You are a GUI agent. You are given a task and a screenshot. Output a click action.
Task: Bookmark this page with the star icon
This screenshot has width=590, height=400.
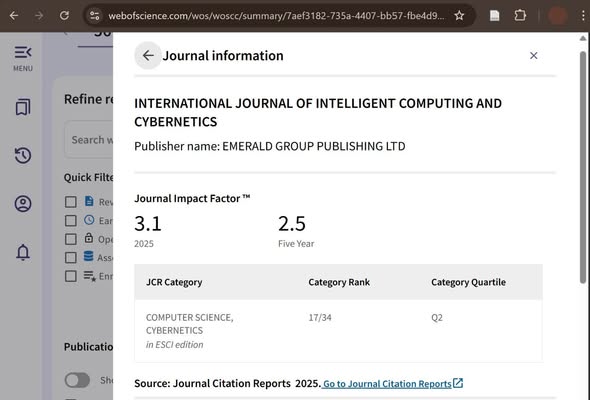[x=459, y=15]
